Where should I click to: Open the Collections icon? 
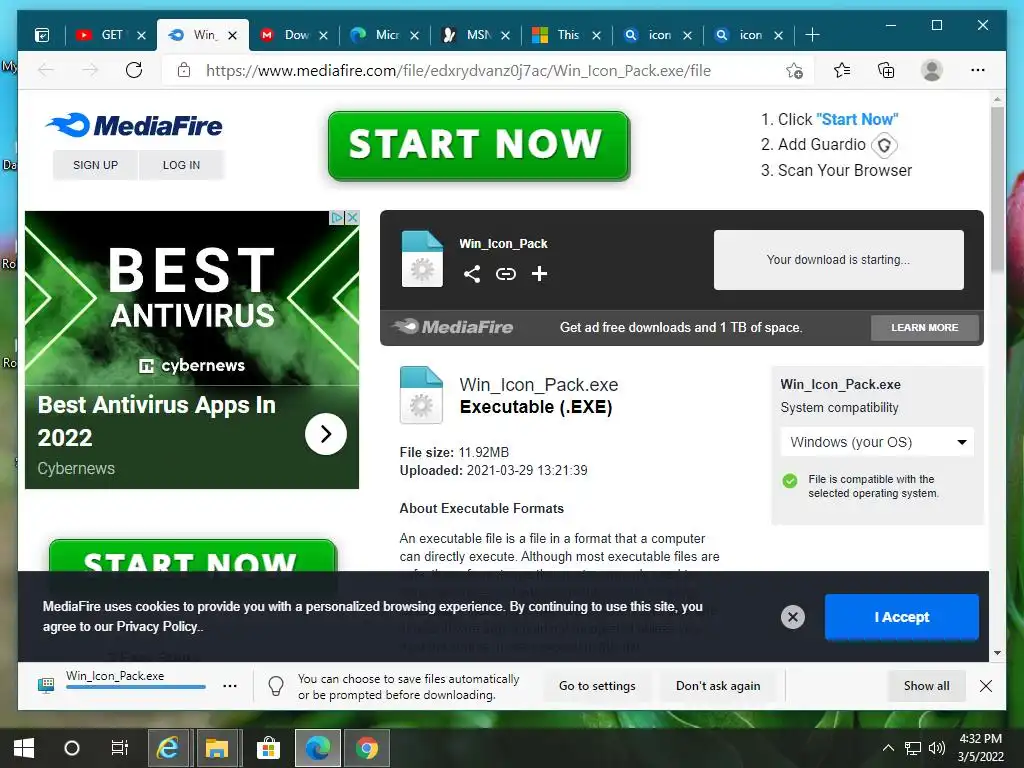coord(886,70)
